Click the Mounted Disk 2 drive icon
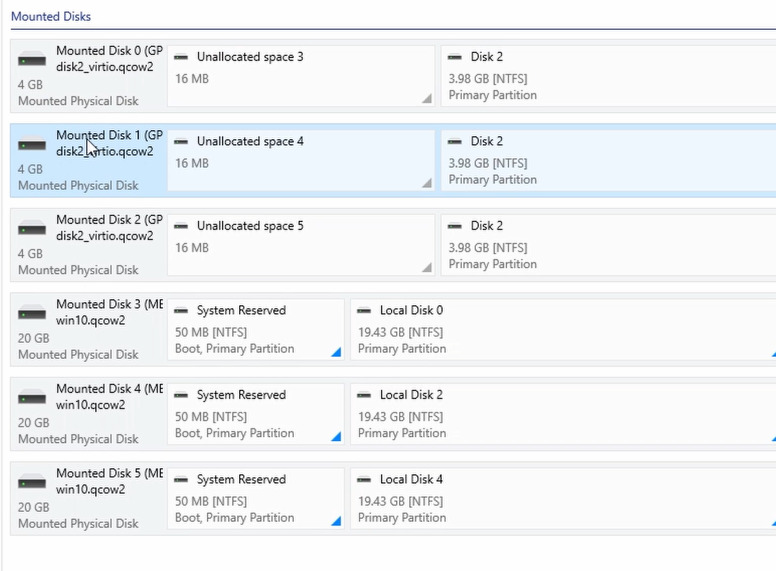Image resolution: width=776 pixels, height=571 pixels. pos(32,229)
